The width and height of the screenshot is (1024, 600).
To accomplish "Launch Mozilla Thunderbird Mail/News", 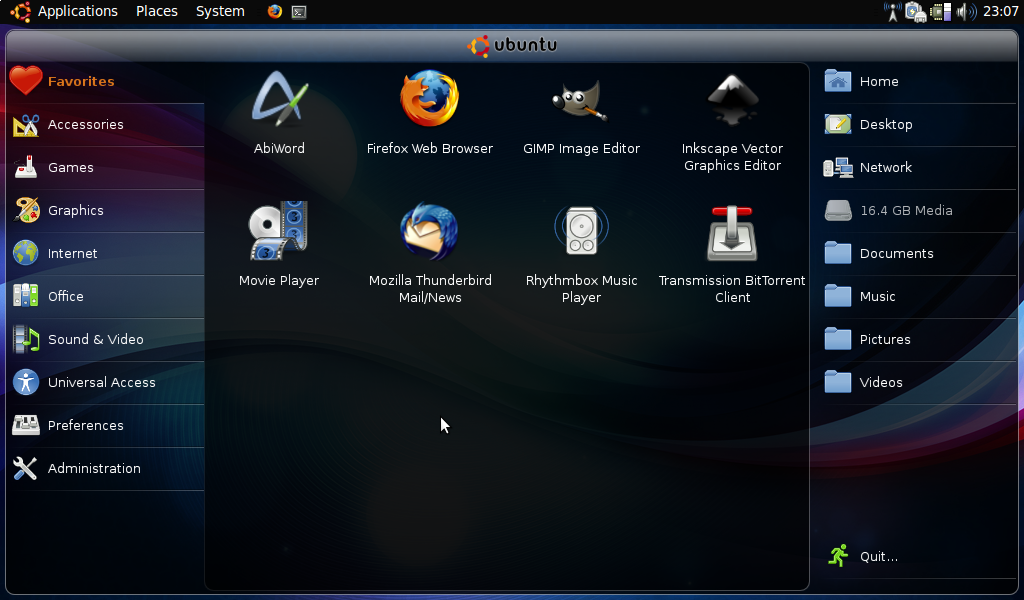I will click(x=430, y=253).
